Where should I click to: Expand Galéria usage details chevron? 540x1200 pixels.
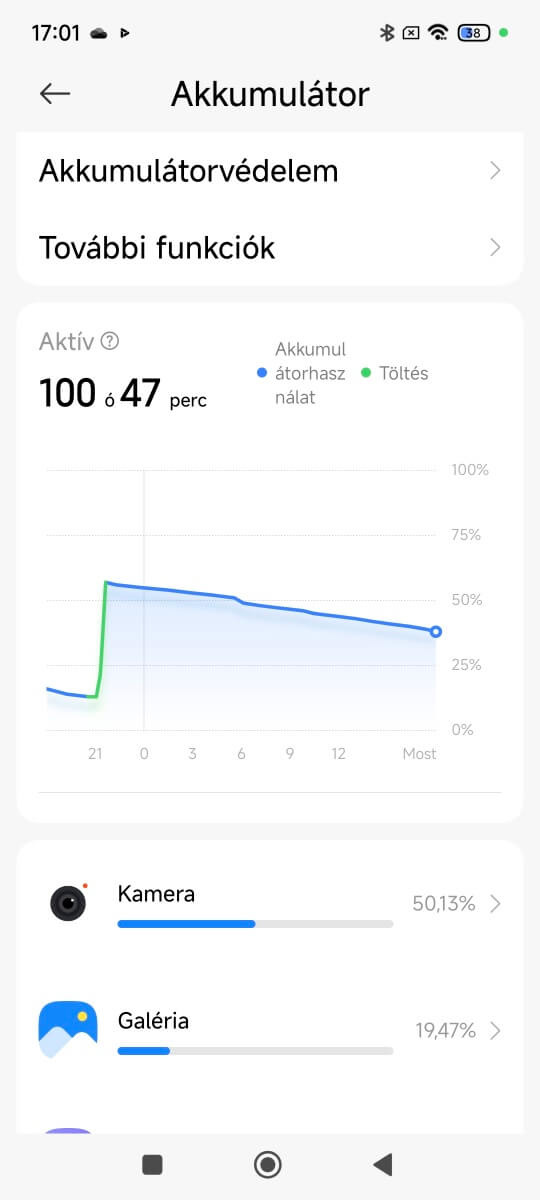495,1031
